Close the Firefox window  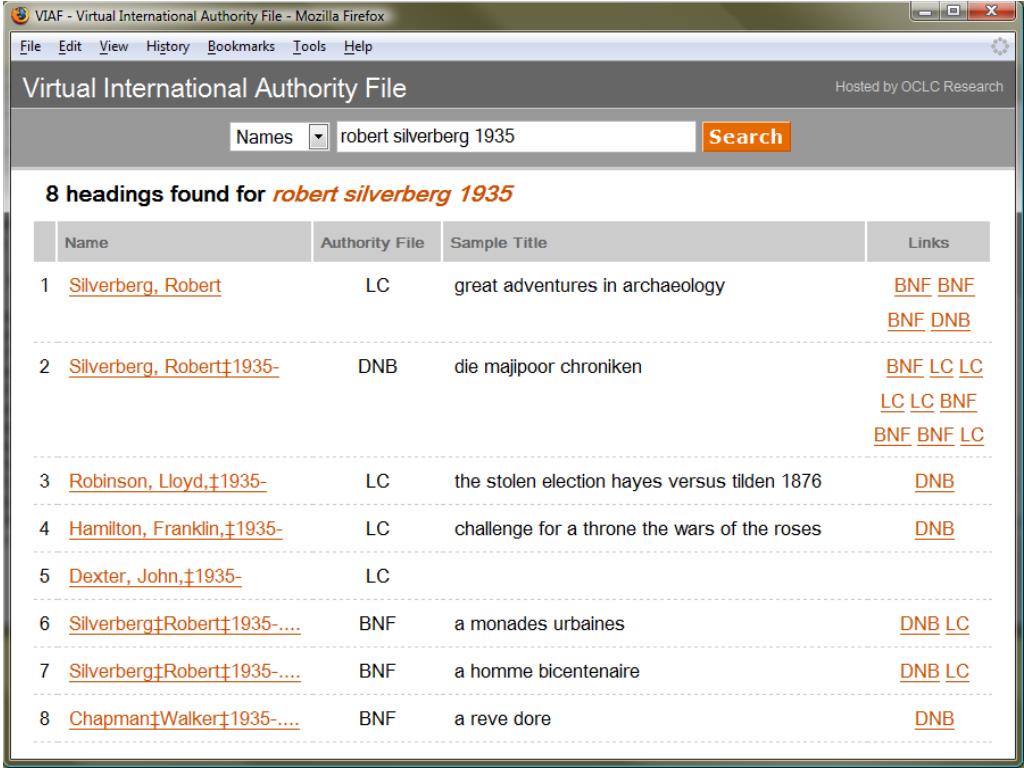click(991, 11)
